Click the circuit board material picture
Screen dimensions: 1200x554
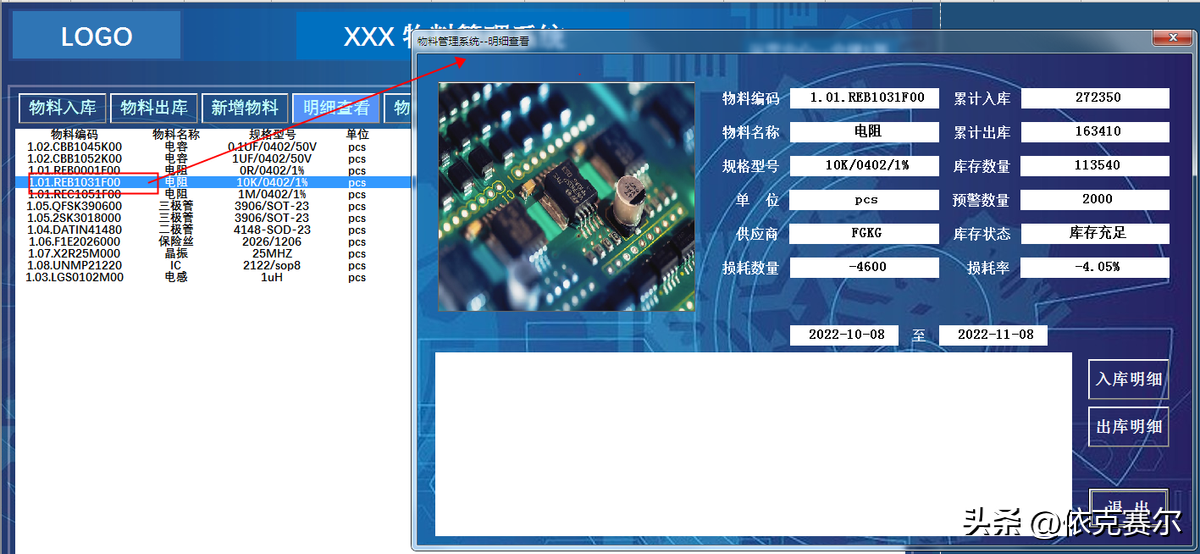coord(566,196)
